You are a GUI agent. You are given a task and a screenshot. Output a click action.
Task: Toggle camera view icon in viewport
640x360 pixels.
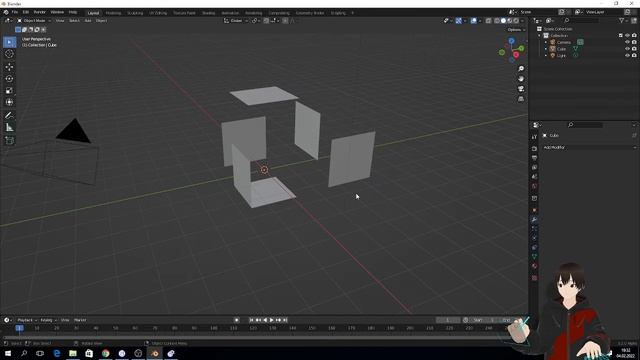coord(521,89)
